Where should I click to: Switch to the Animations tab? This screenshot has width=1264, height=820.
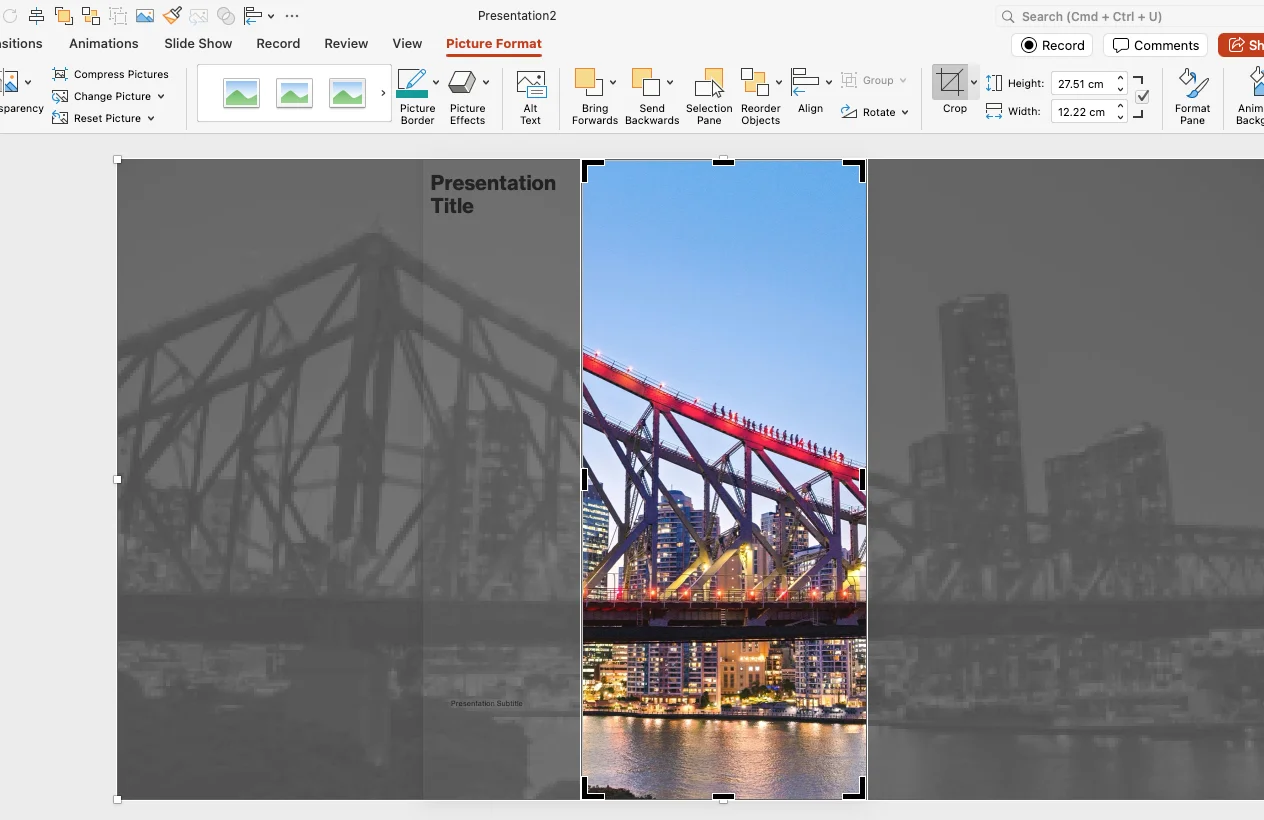click(x=104, y=44)
